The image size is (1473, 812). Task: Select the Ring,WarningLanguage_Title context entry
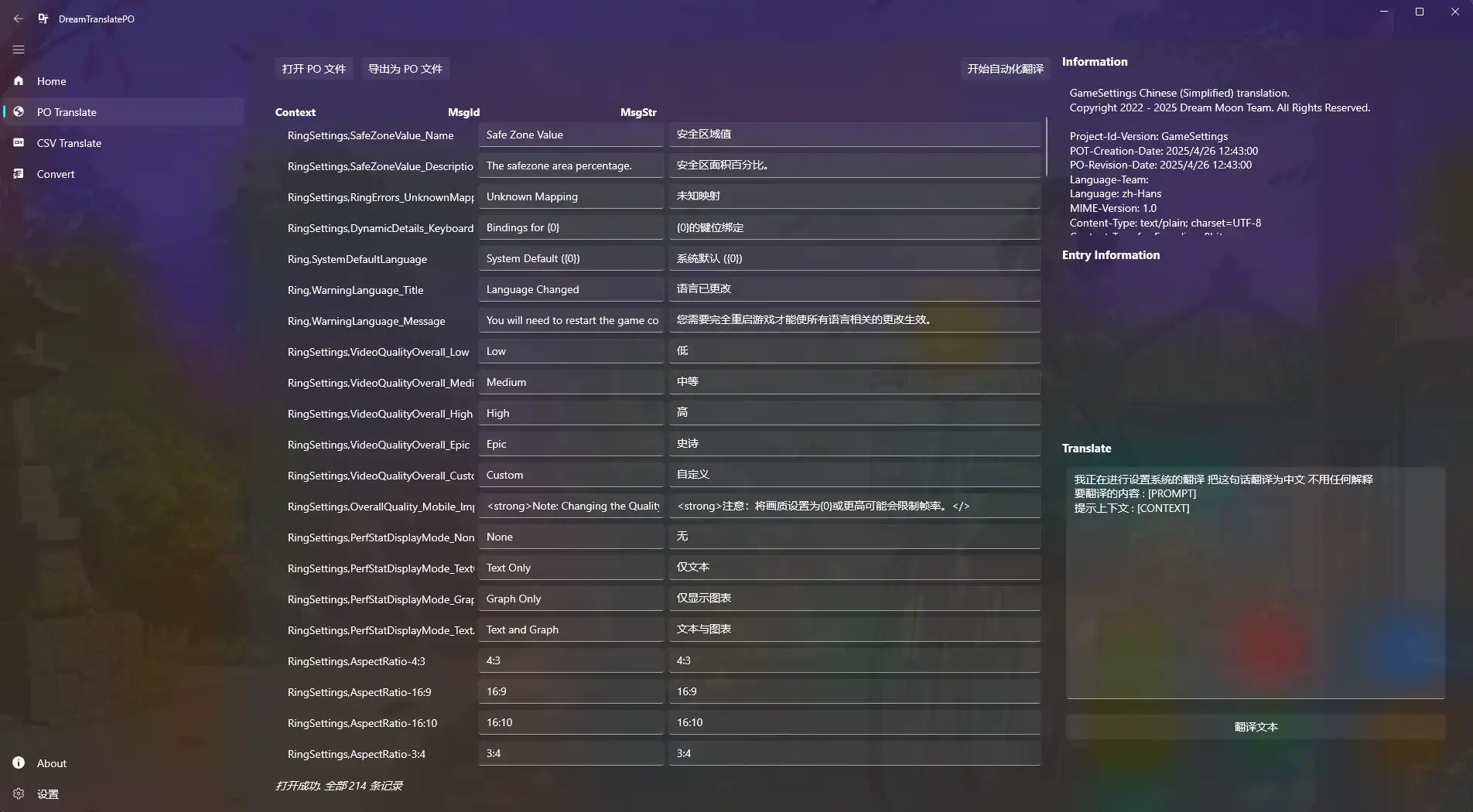tap(355, 290)
